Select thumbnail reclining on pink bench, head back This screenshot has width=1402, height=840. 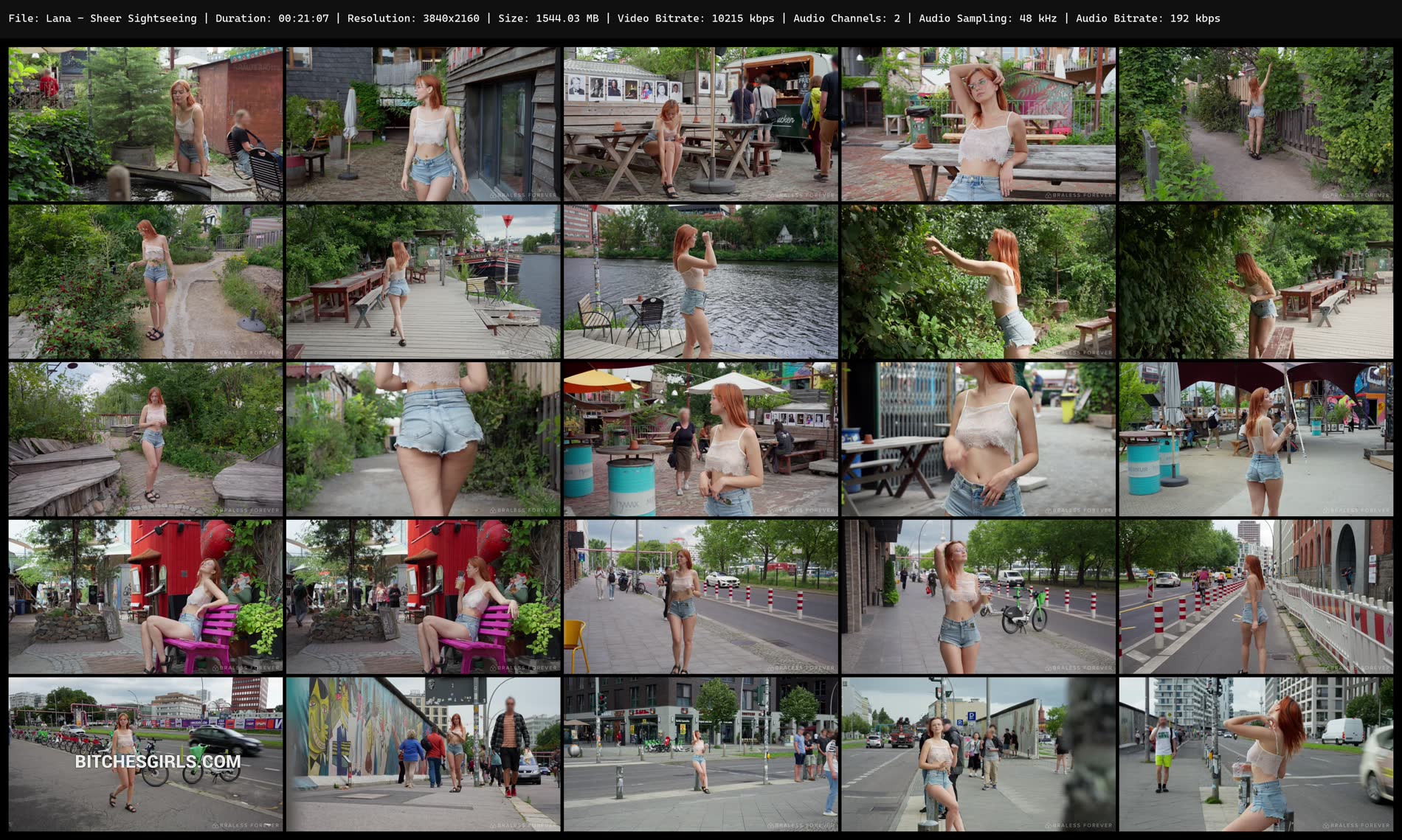(x=145, y=597)
